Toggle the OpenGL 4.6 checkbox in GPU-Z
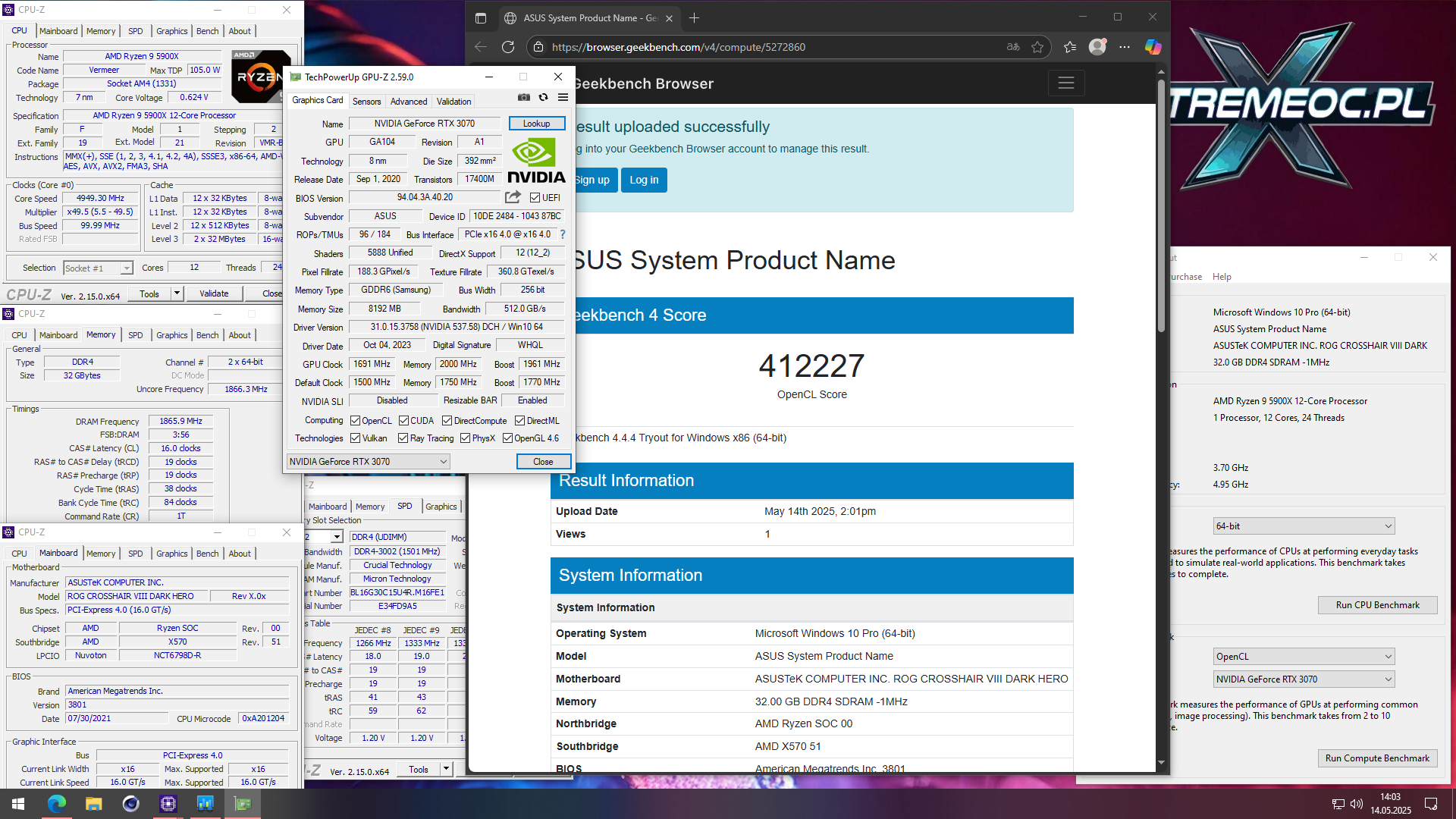The image size is (1456, 819). click(x=508, y=438)
